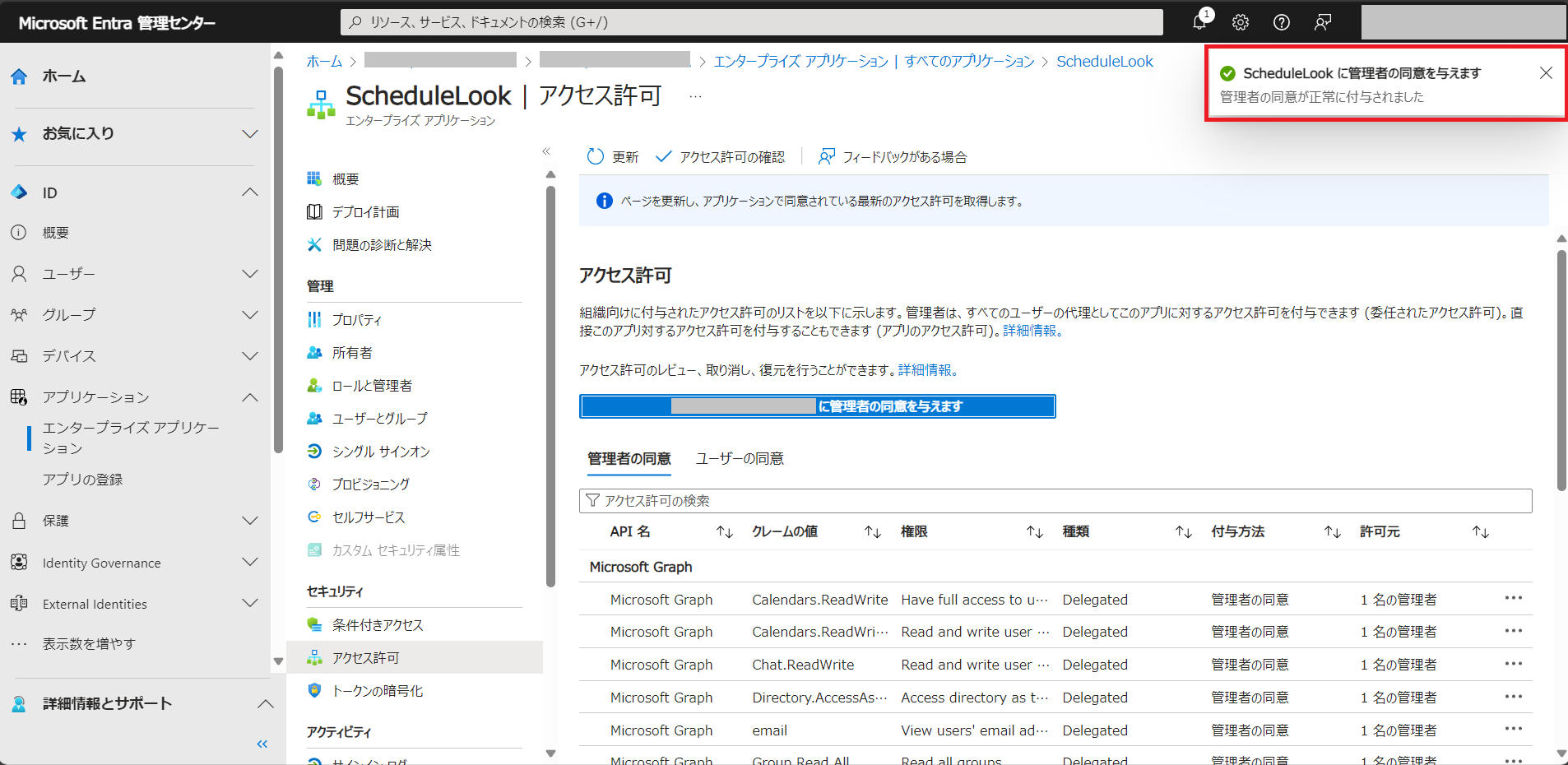
Task: Click the に管理者の同意を与えます button
Action: (x=818, y=406)
